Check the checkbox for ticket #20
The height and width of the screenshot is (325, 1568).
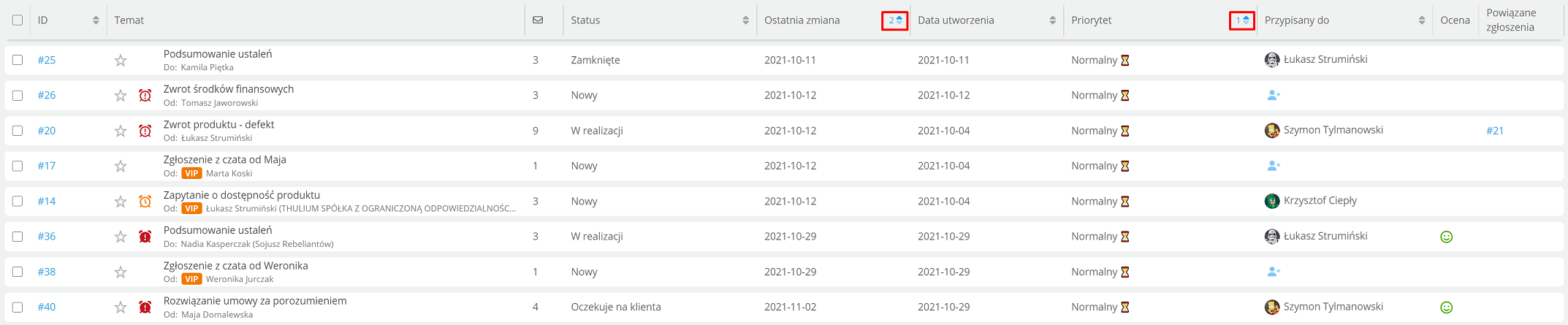point(18,131)
